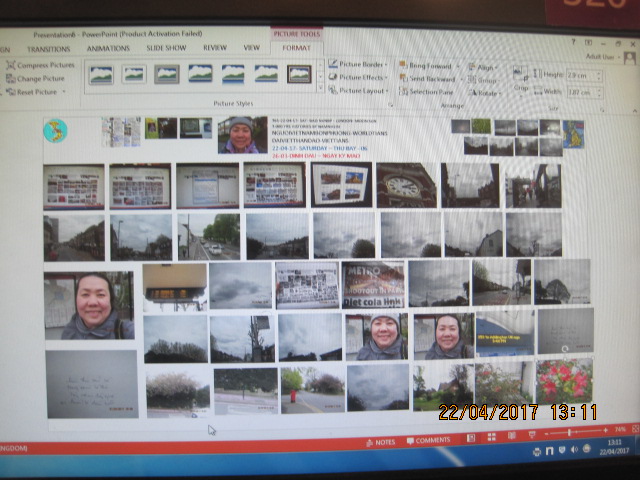Click the Ribbon Display Options icon
This screenshot has width=640, height=480.
[588, 42]
